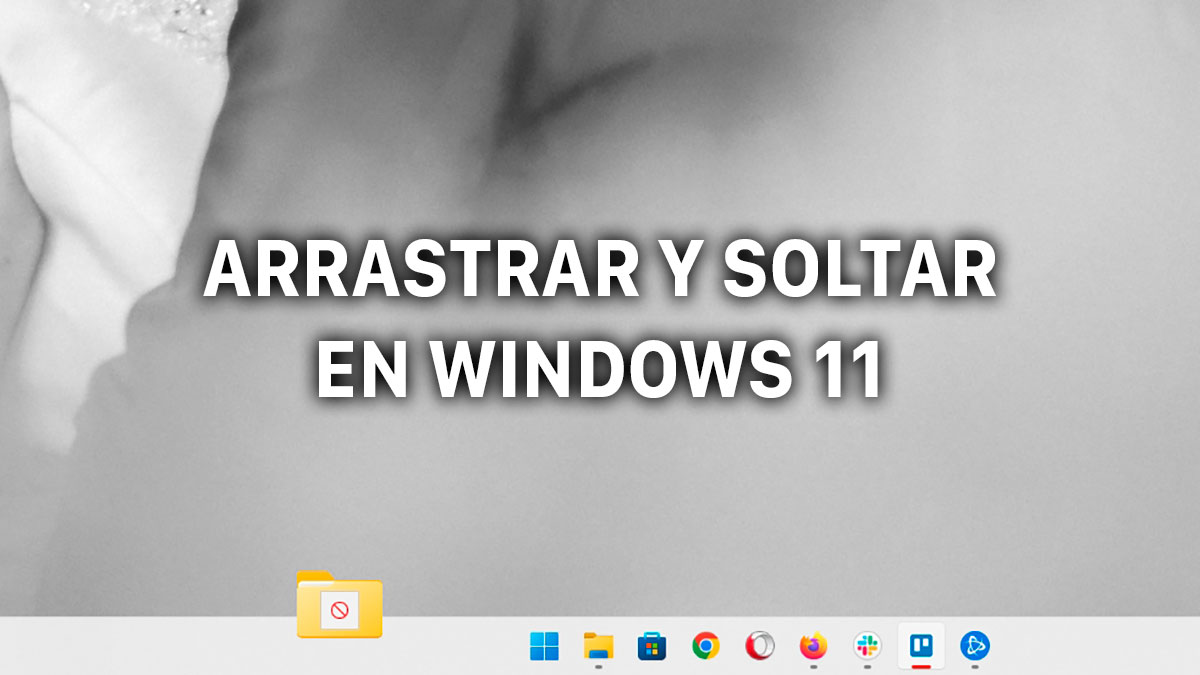Open the Opera browser taskbar icon
The height and width of the screenshot is (675, 1200).
[x=760, y=647]
